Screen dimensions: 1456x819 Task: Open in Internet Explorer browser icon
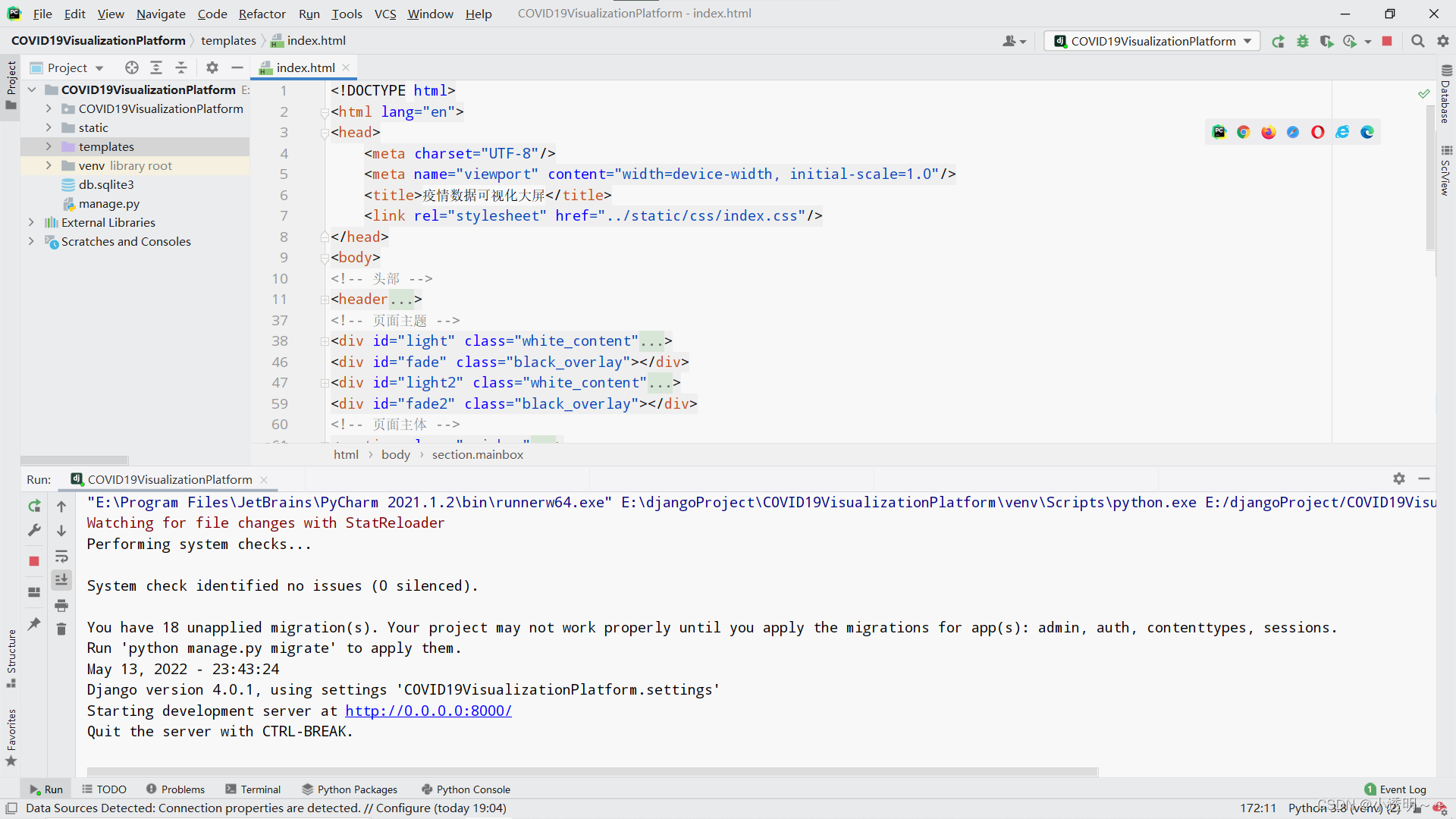pos(1342,132)
